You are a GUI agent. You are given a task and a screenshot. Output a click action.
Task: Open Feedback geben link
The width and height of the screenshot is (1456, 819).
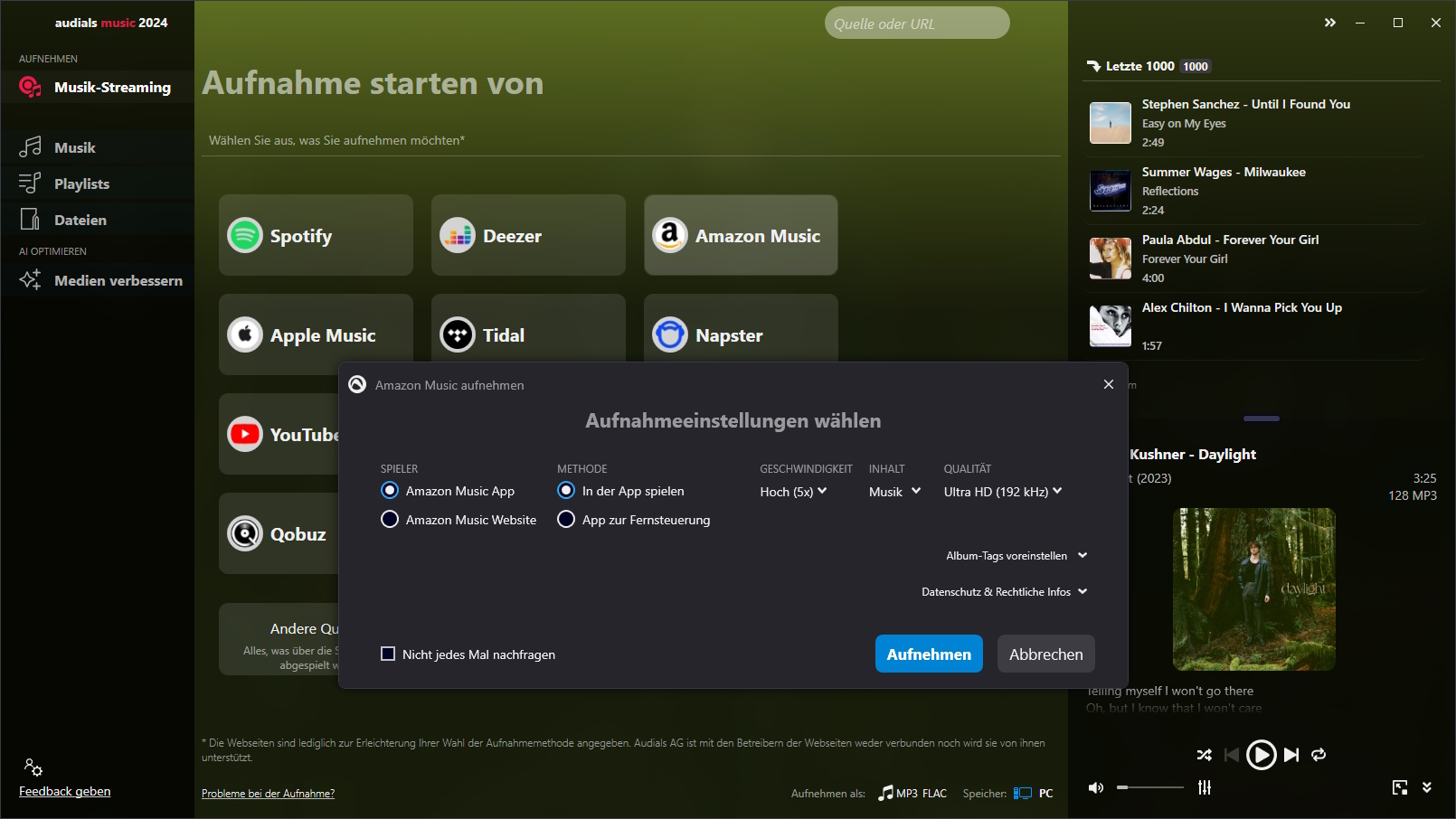point(65,791)
